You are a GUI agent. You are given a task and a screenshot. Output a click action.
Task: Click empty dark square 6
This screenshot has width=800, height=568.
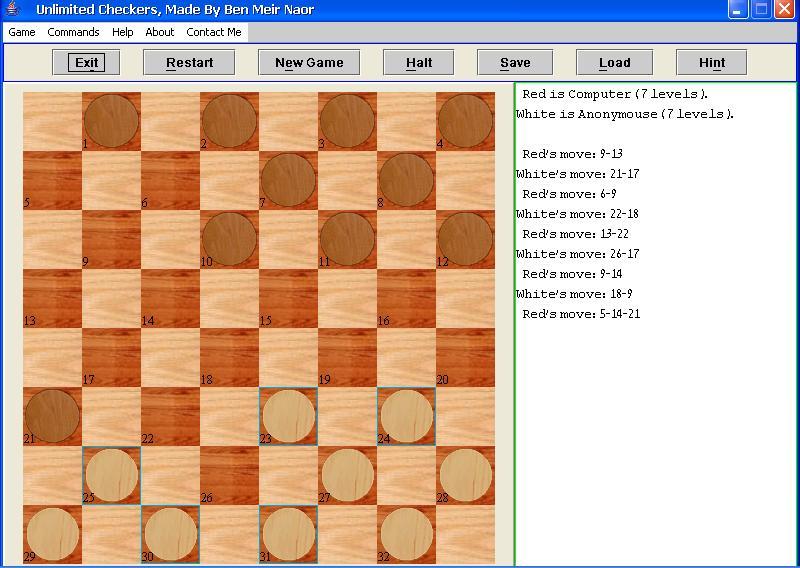pos(170,180)
